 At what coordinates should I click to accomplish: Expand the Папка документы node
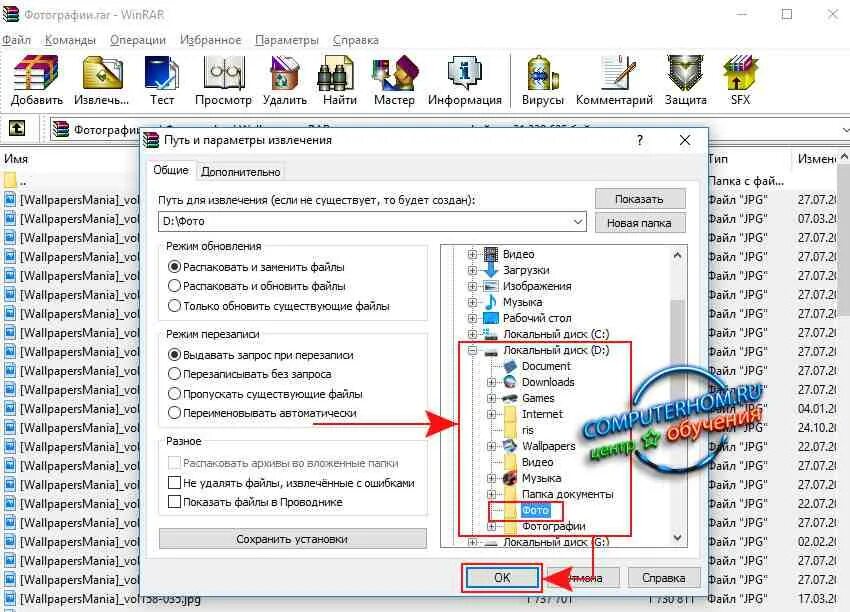click(x=491, y=494)
